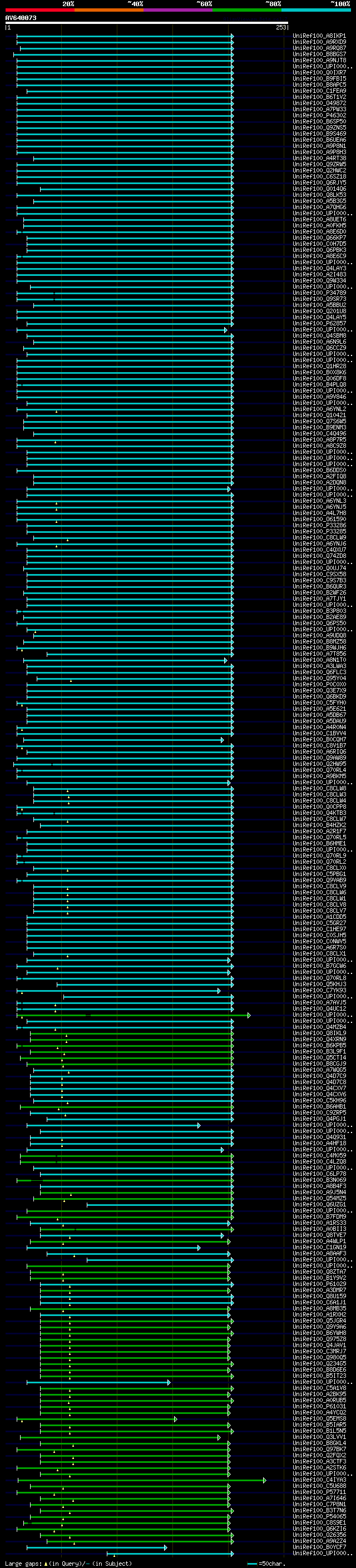Image resolution: width=356 pixels, height=1568 pixels.
Task: Open hit UniRef100_A8IKP1
Action: [x=319, y=36]
